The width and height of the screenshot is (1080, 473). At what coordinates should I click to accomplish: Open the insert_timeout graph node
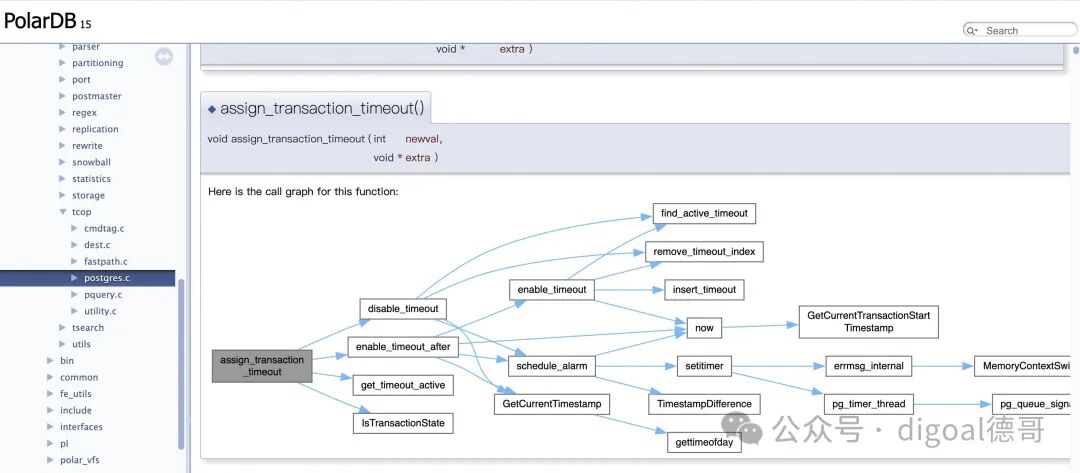pyautogui.click(x=704, y=289)
